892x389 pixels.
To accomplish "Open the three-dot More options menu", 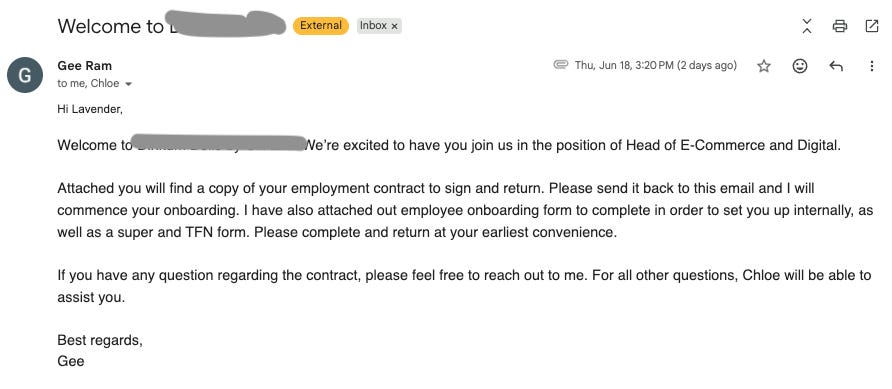I will [872, 66].
